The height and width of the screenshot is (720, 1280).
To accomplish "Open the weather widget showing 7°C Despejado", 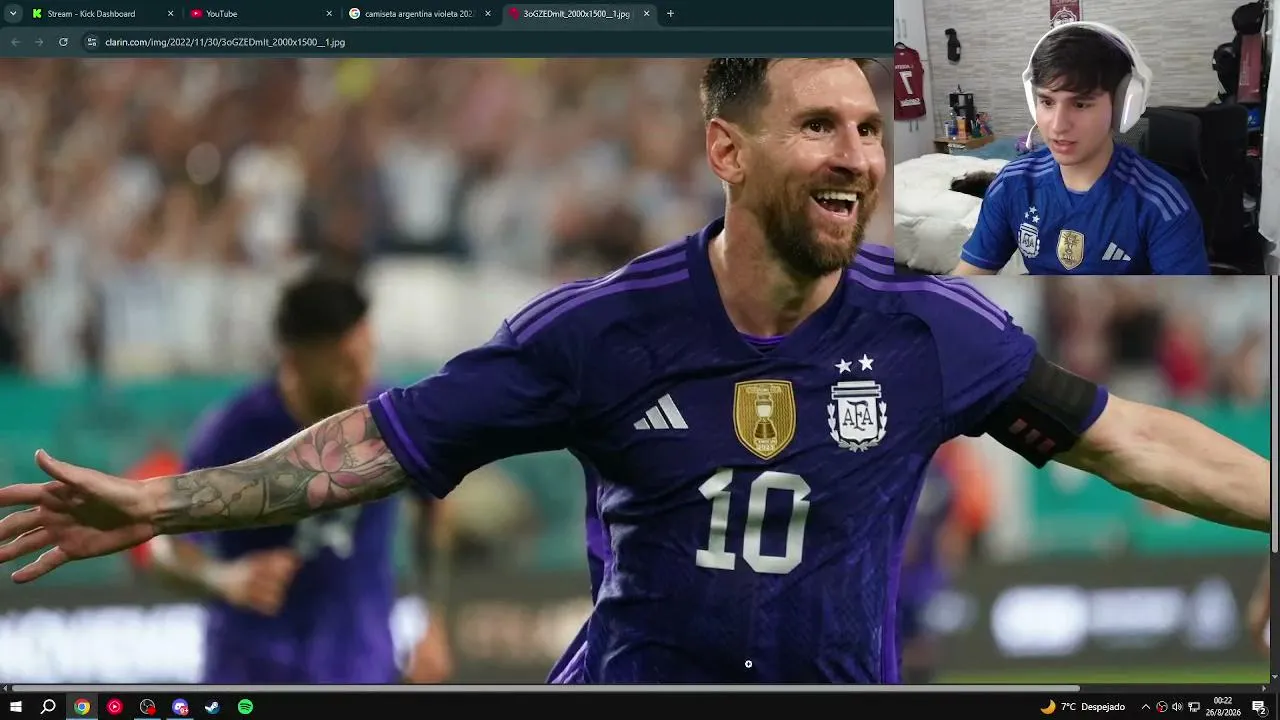I will (1083, 707).
